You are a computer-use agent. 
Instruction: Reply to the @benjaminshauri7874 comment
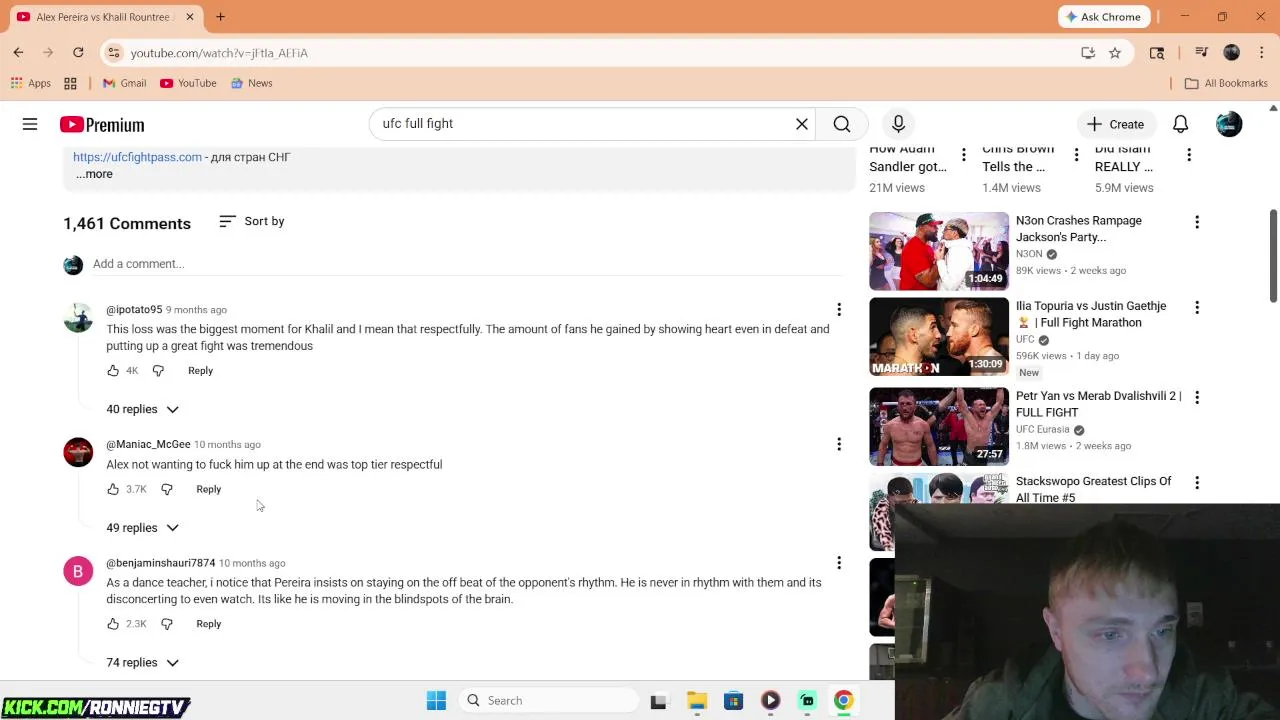pos(208,624)
